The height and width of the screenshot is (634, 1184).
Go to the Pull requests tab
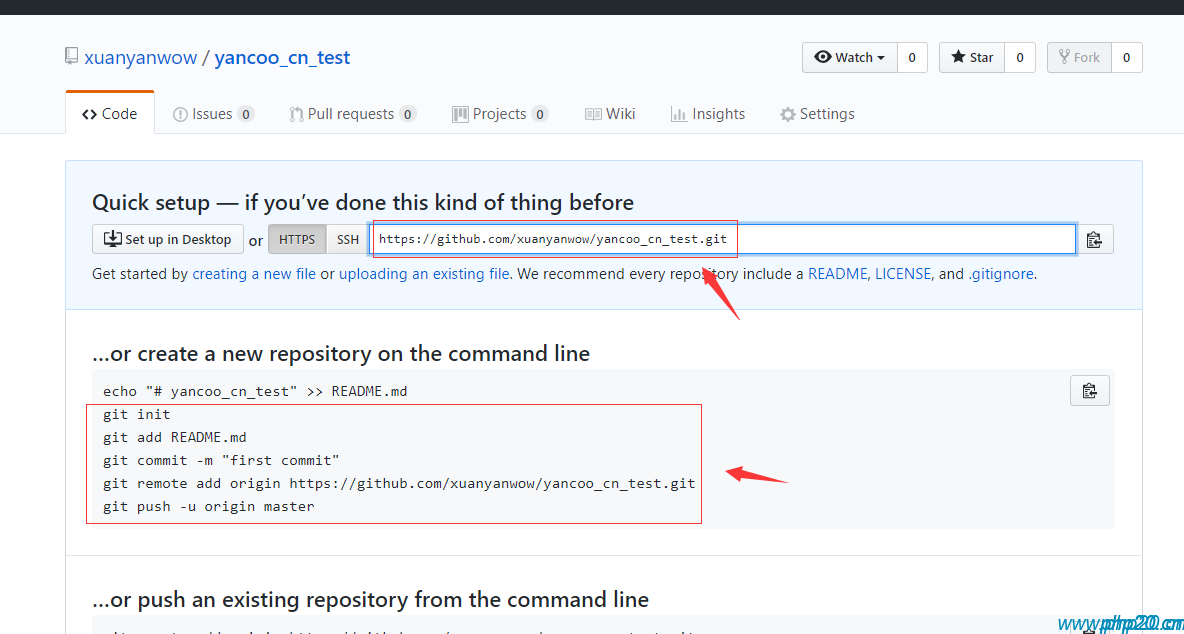point(353,114)
